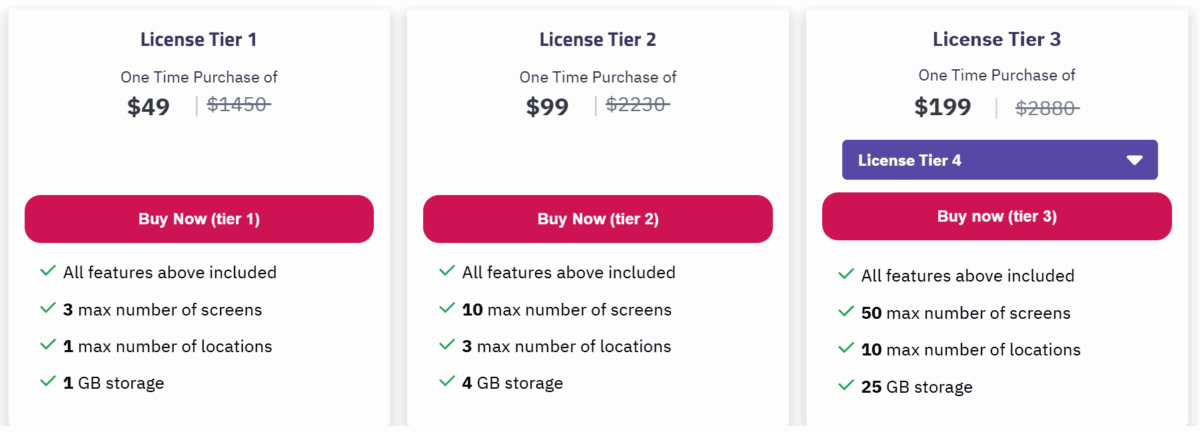Click the License Tier 3 heading
1200x434 pixels.
(x=996, y=40)
